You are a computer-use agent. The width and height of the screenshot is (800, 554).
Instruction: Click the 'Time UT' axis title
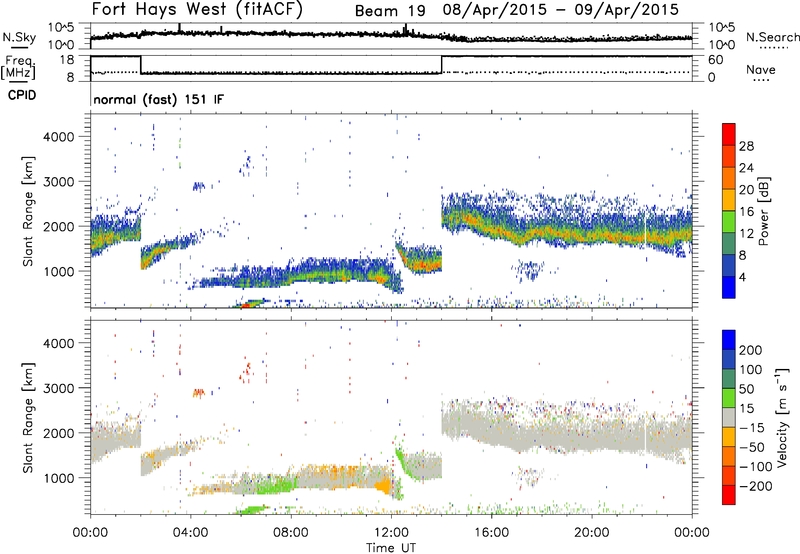(391, 547)
